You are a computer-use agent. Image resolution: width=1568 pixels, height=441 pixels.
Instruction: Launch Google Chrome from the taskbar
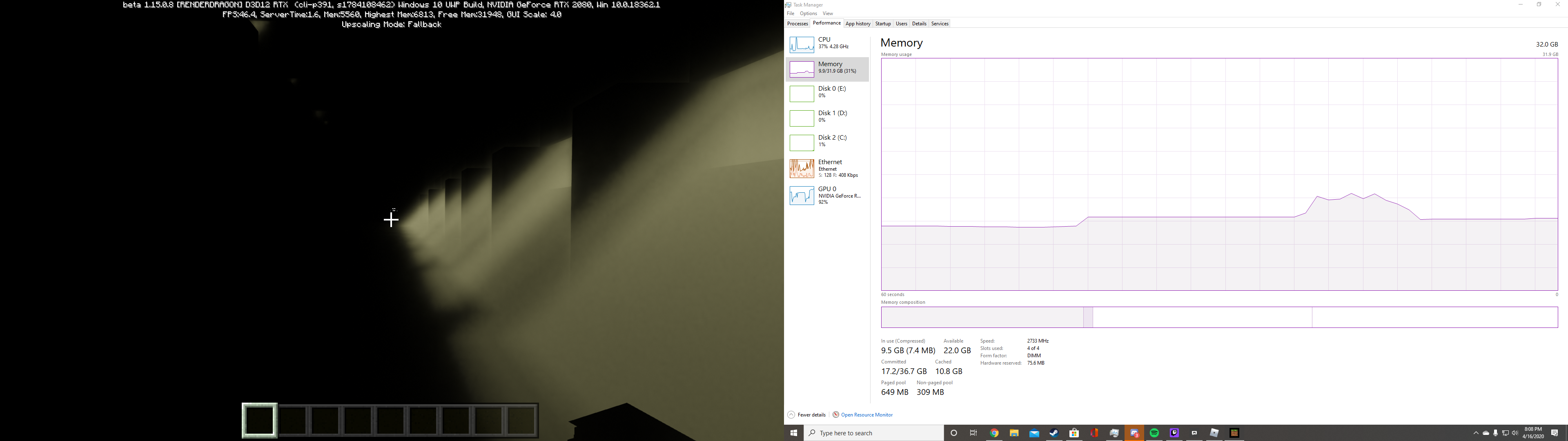click(x=994, y=433)
